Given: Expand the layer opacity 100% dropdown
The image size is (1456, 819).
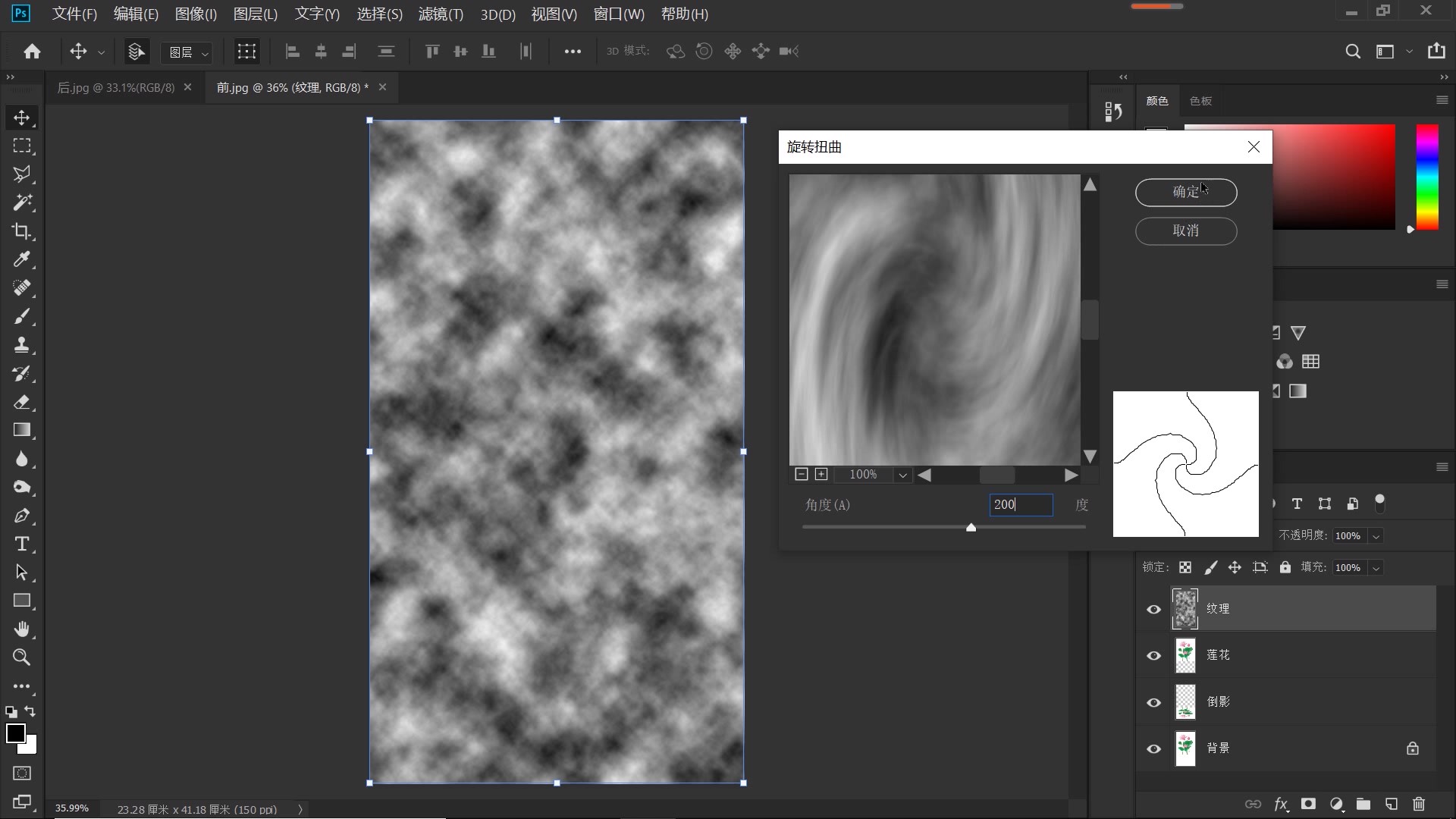Looking at the screenshot, I should 1376,536.
